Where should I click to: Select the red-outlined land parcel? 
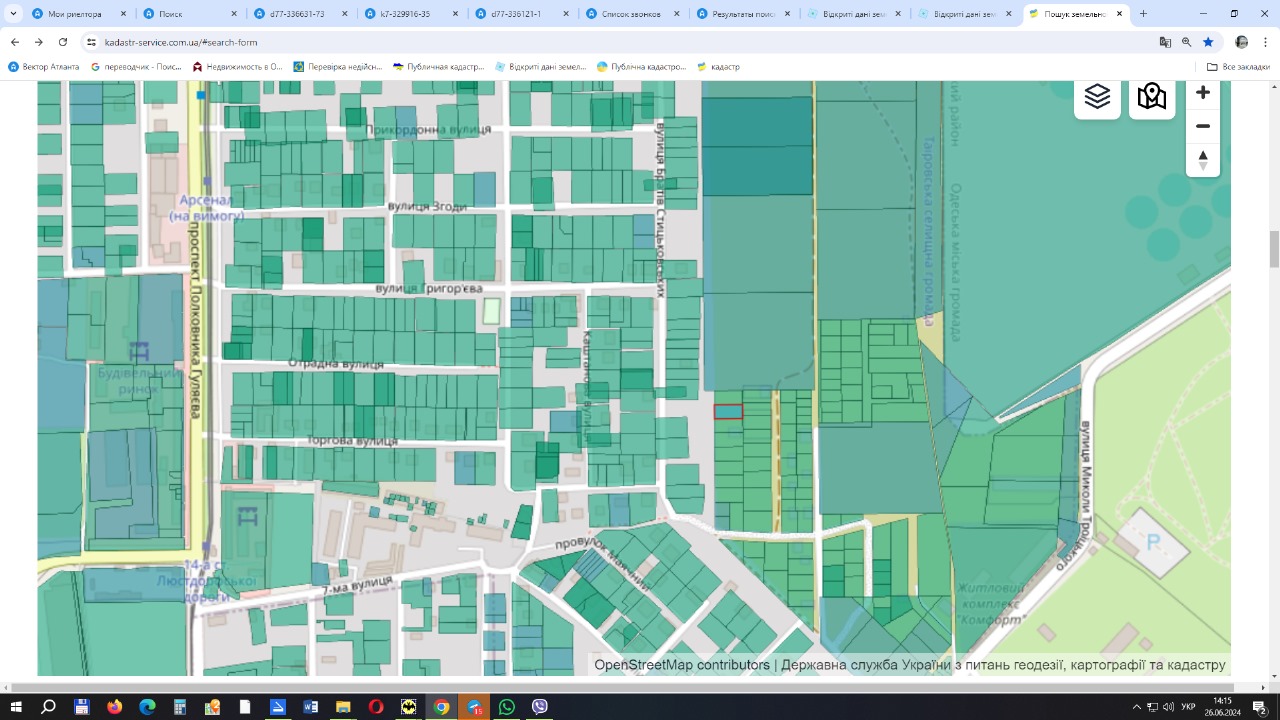728,411
